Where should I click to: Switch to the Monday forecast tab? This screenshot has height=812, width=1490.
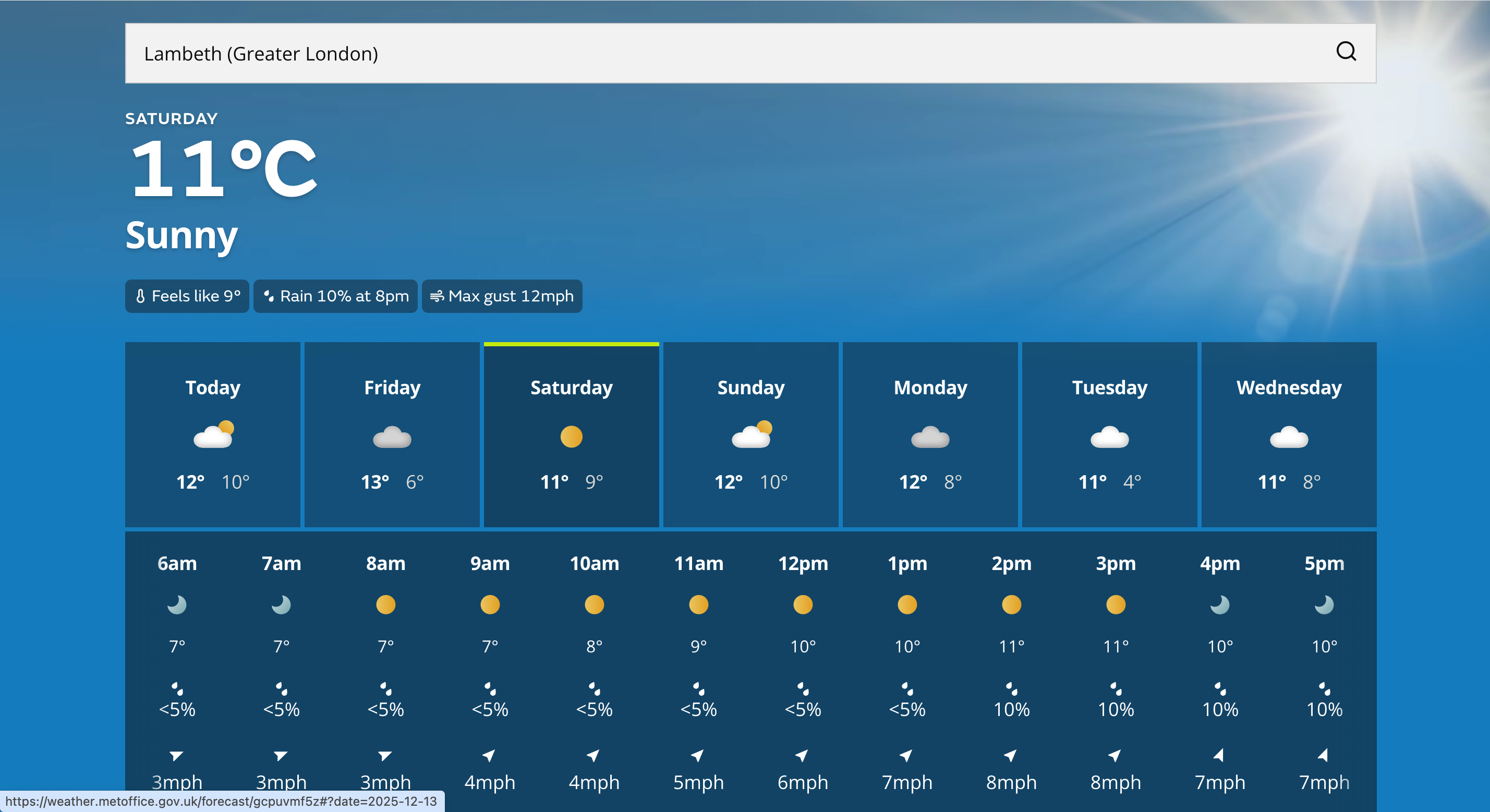(929, 434)
